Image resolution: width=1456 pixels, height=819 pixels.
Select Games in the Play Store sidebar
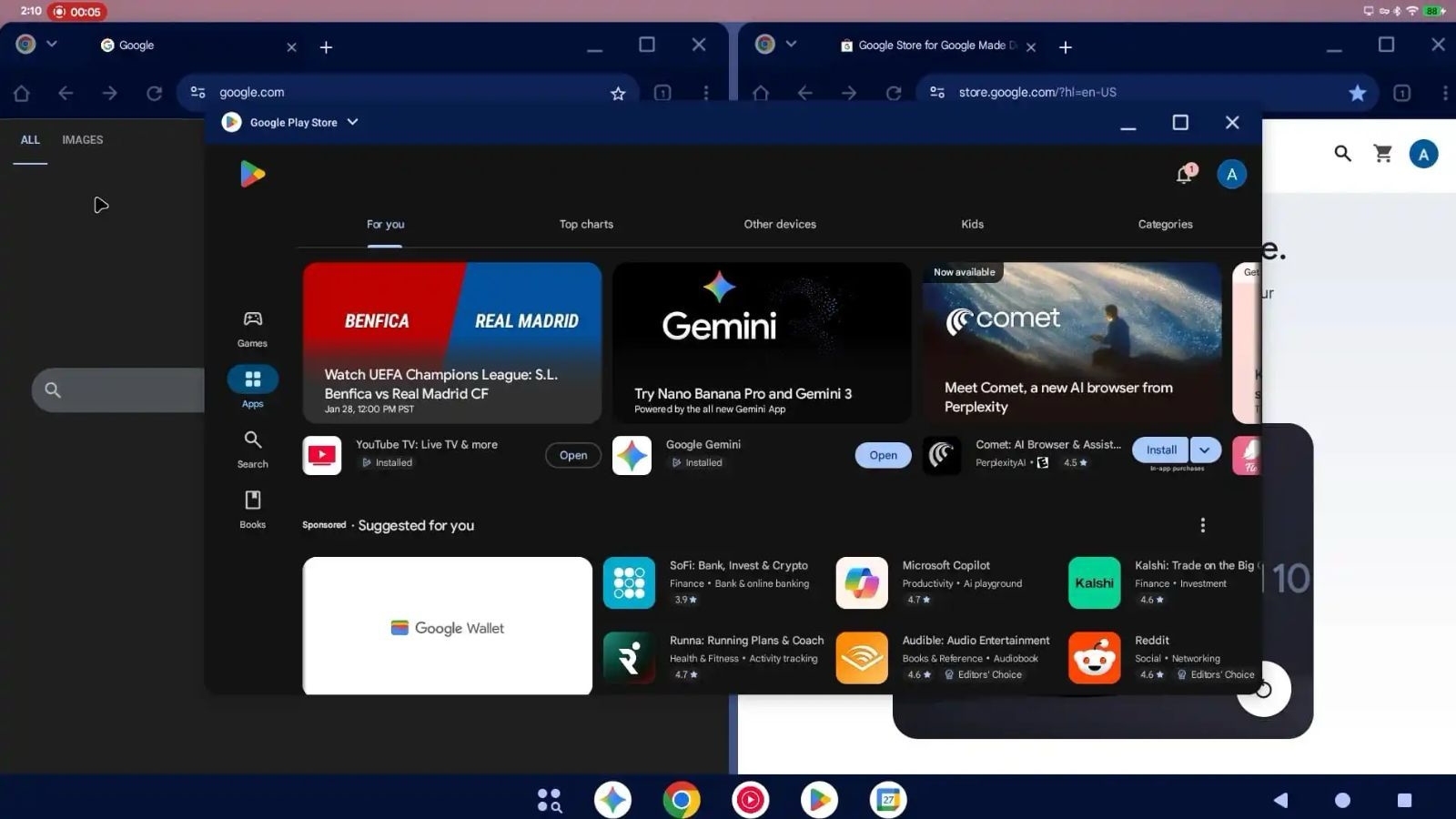(x=252, y=326)
